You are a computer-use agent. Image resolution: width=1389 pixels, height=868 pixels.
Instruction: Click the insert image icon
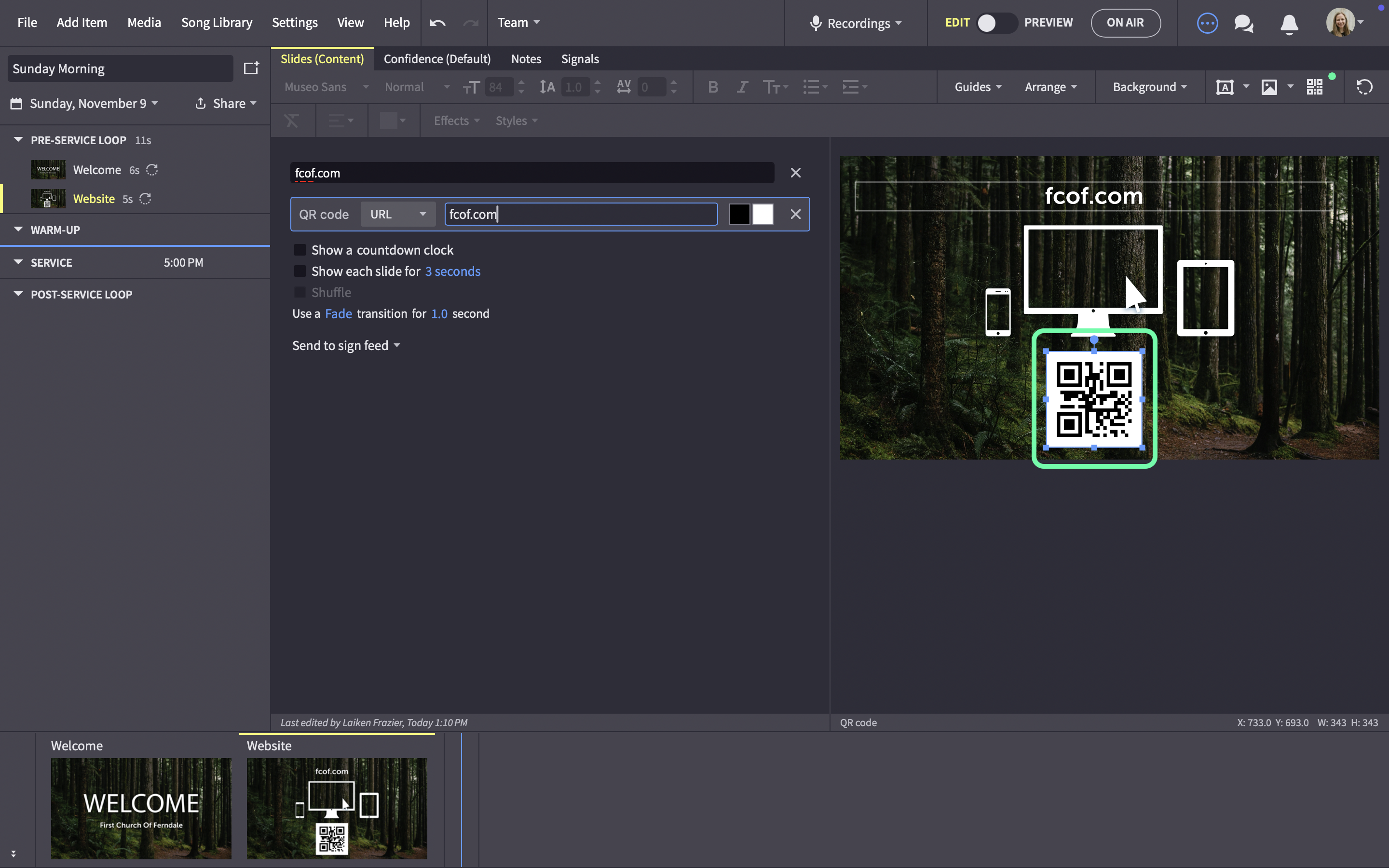[1269, 87]
